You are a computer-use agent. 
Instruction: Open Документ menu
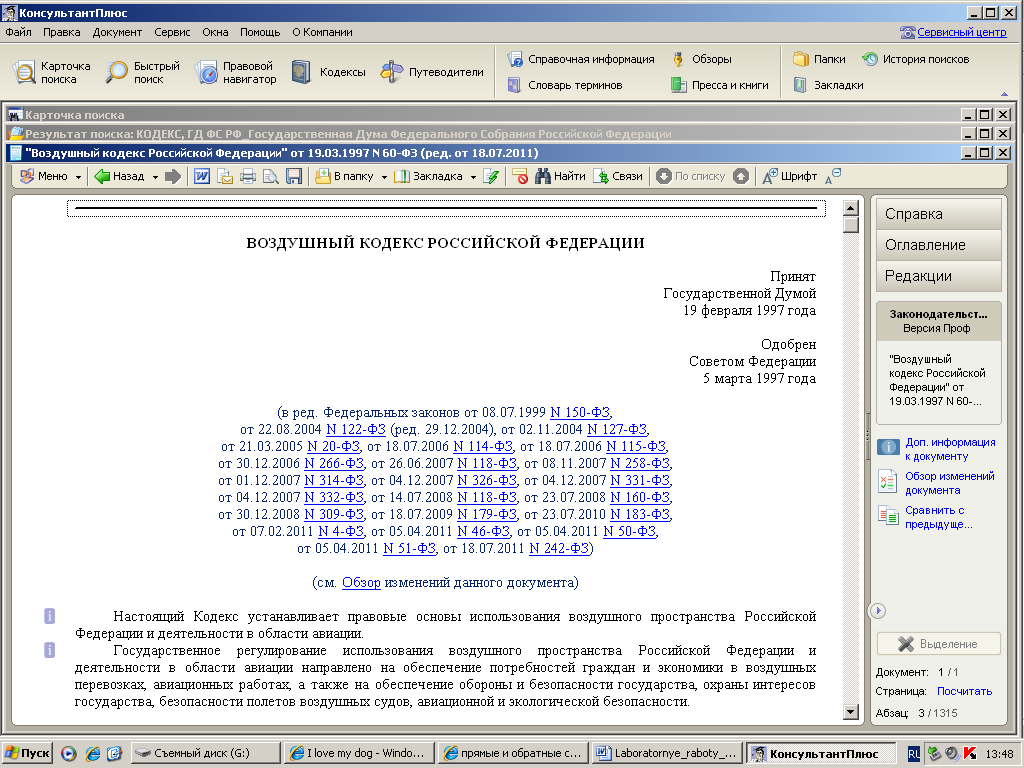117,32
